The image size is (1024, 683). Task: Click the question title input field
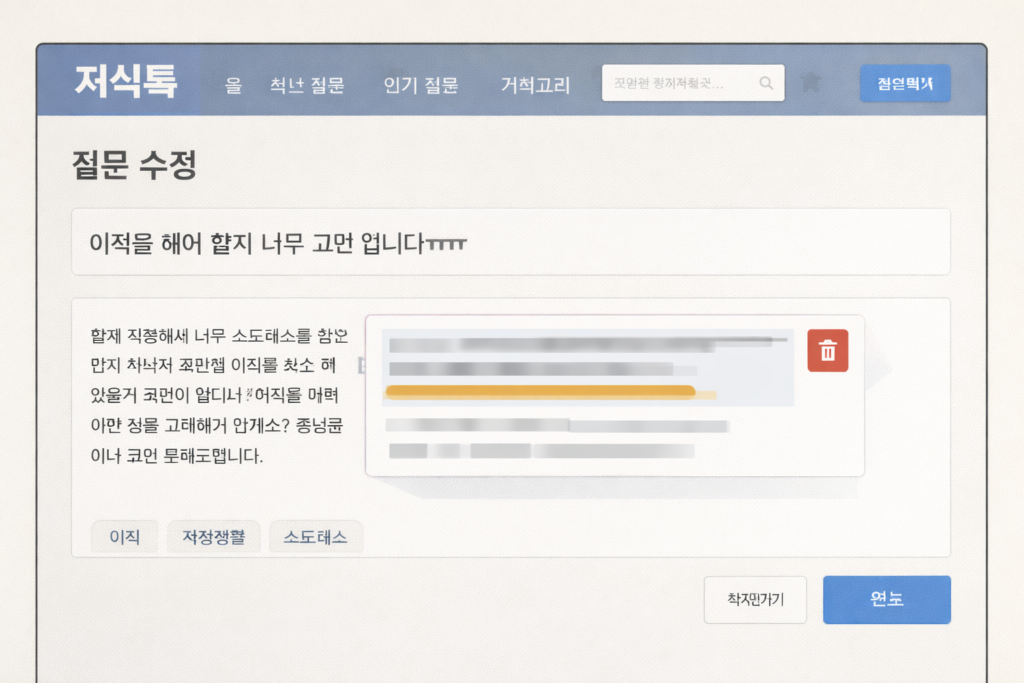(510, 242)
